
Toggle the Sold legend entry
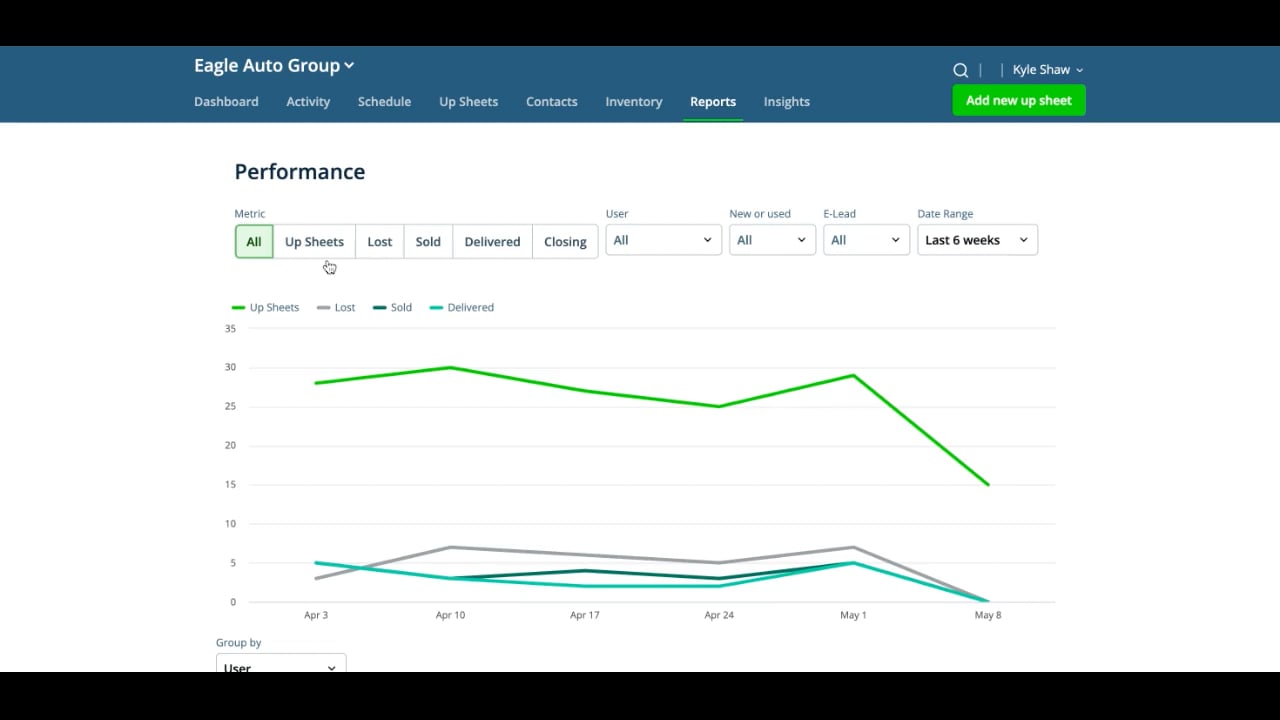(392, 308)
